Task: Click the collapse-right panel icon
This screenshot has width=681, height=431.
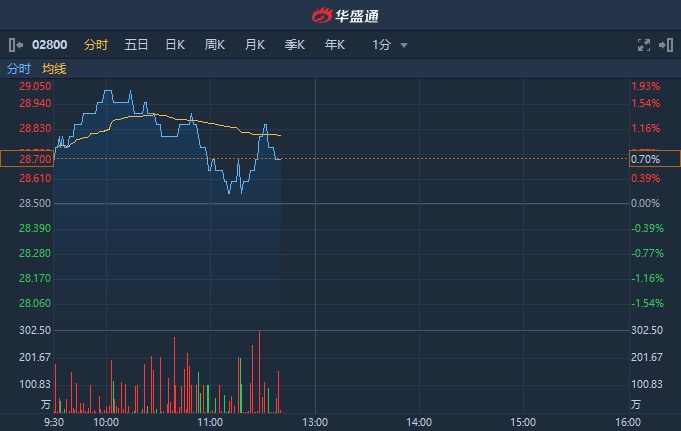Action: pos(667,44)
